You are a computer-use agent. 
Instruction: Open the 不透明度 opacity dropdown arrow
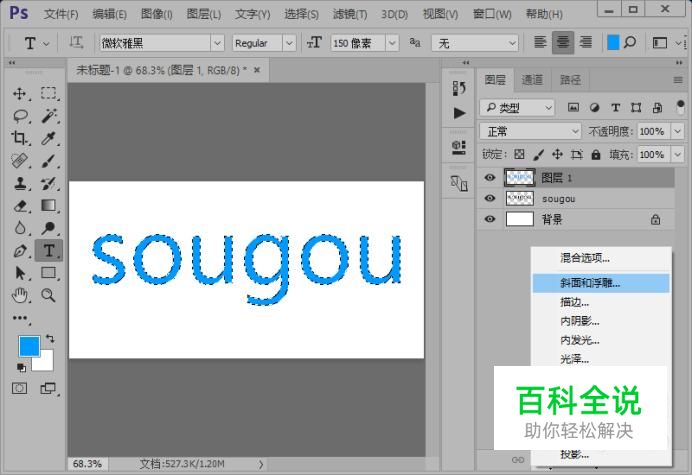677,131
